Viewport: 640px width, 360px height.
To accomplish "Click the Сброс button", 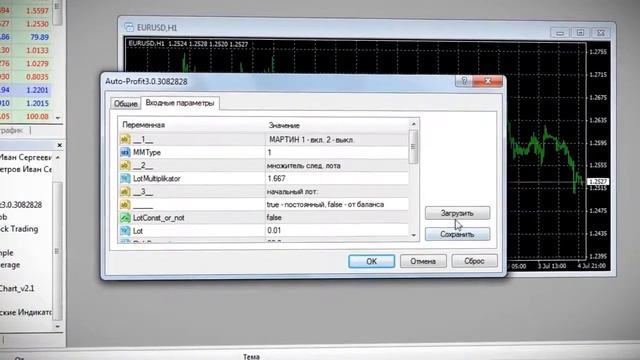I will click(474, 261).
